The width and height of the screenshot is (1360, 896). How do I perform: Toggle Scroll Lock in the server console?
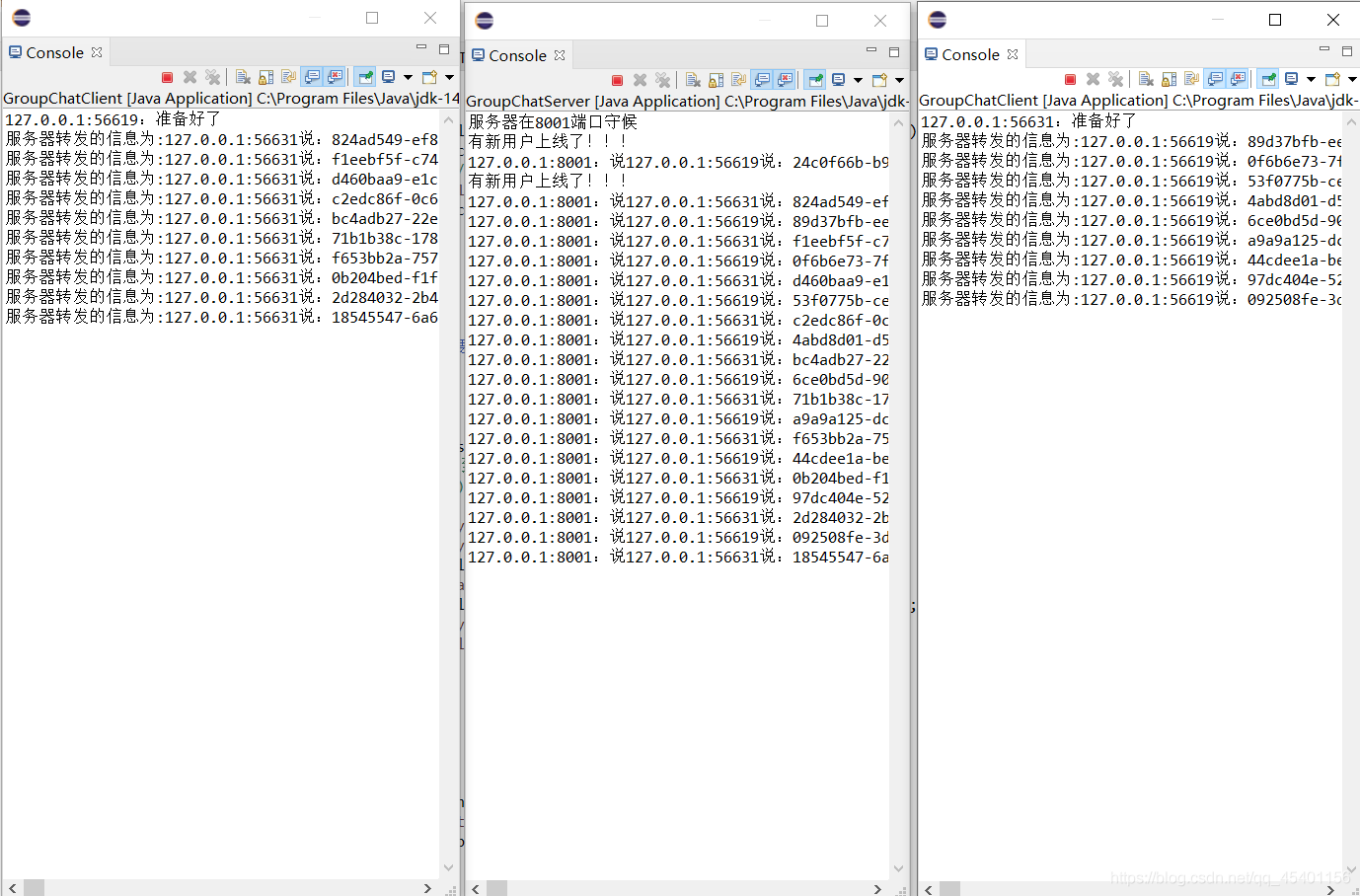click(x=716, y=80)
